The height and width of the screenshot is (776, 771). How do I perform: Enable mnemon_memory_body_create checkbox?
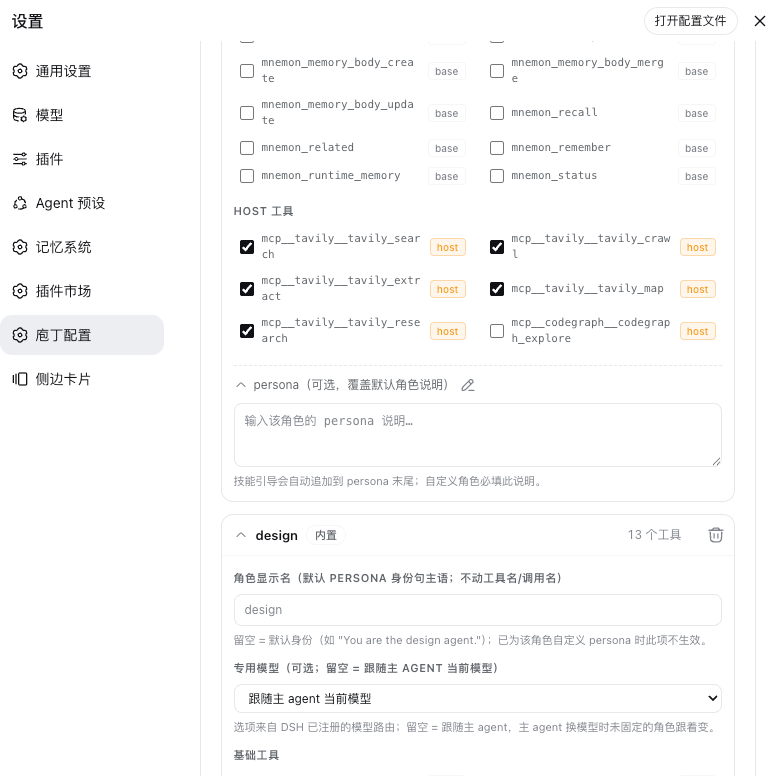247,71
